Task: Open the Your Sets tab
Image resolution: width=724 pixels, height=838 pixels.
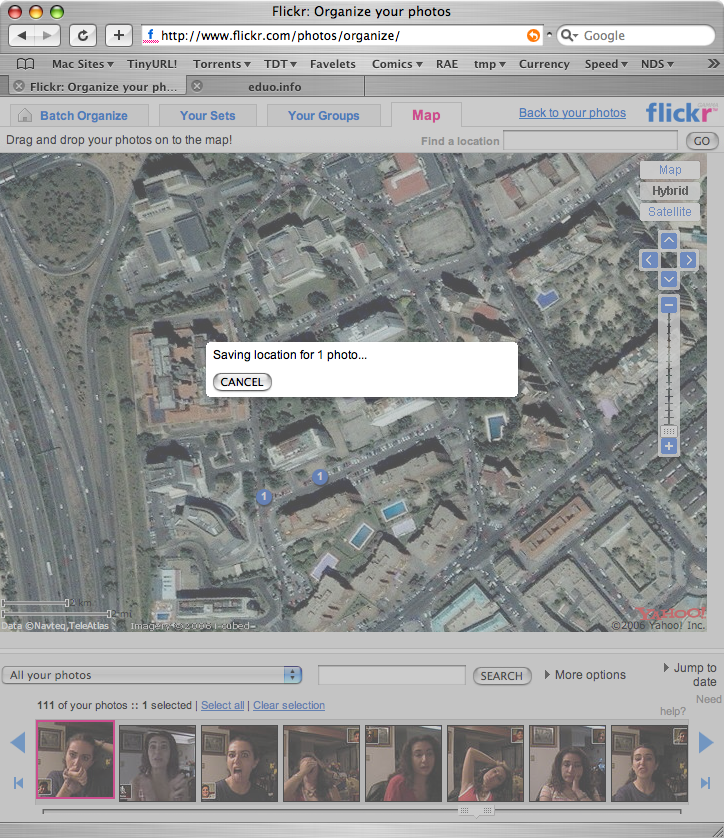Action: click(x=207, y=115)
